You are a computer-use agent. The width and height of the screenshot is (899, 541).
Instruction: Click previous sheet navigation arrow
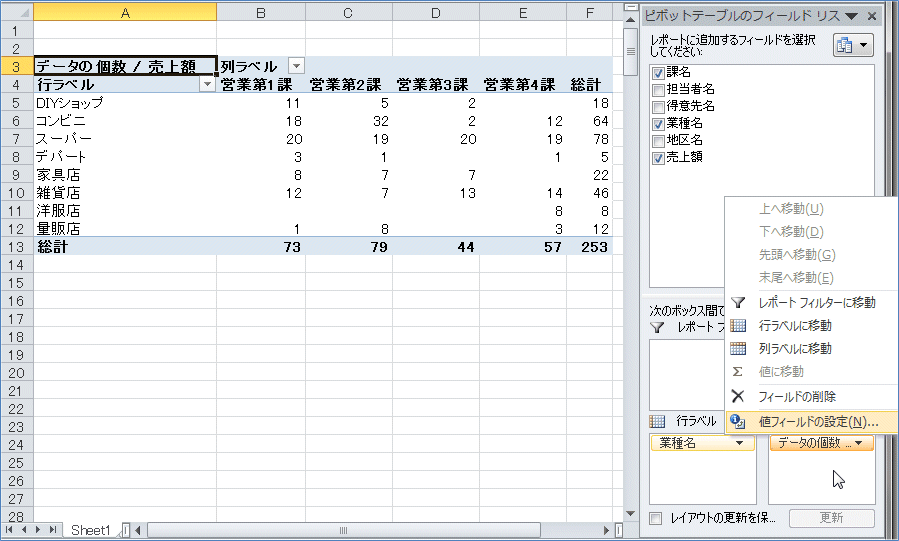24,530
